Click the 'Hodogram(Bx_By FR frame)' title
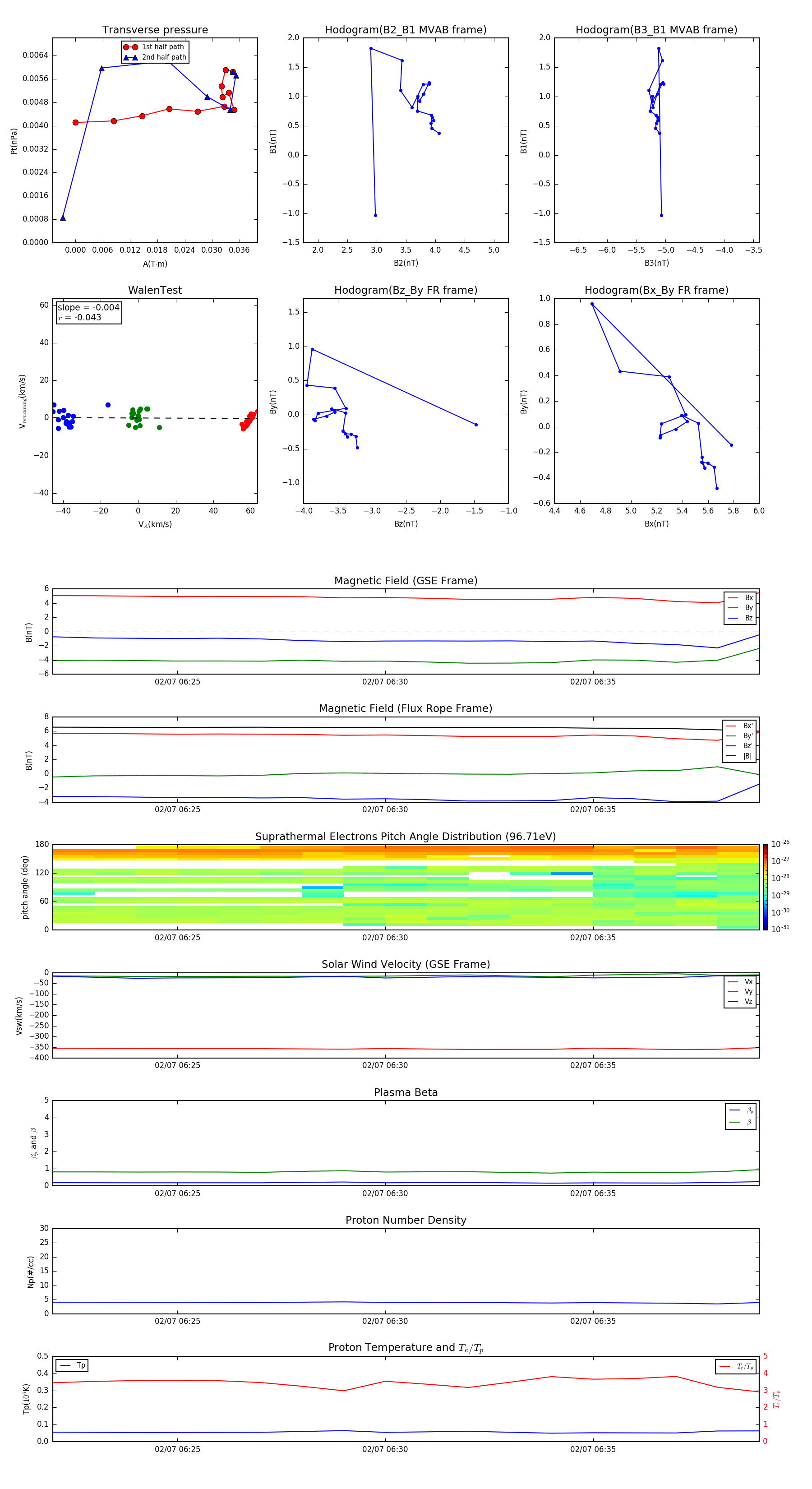Image resolution: width=812 pixels, height=1489 pixels. click(656, 290)
